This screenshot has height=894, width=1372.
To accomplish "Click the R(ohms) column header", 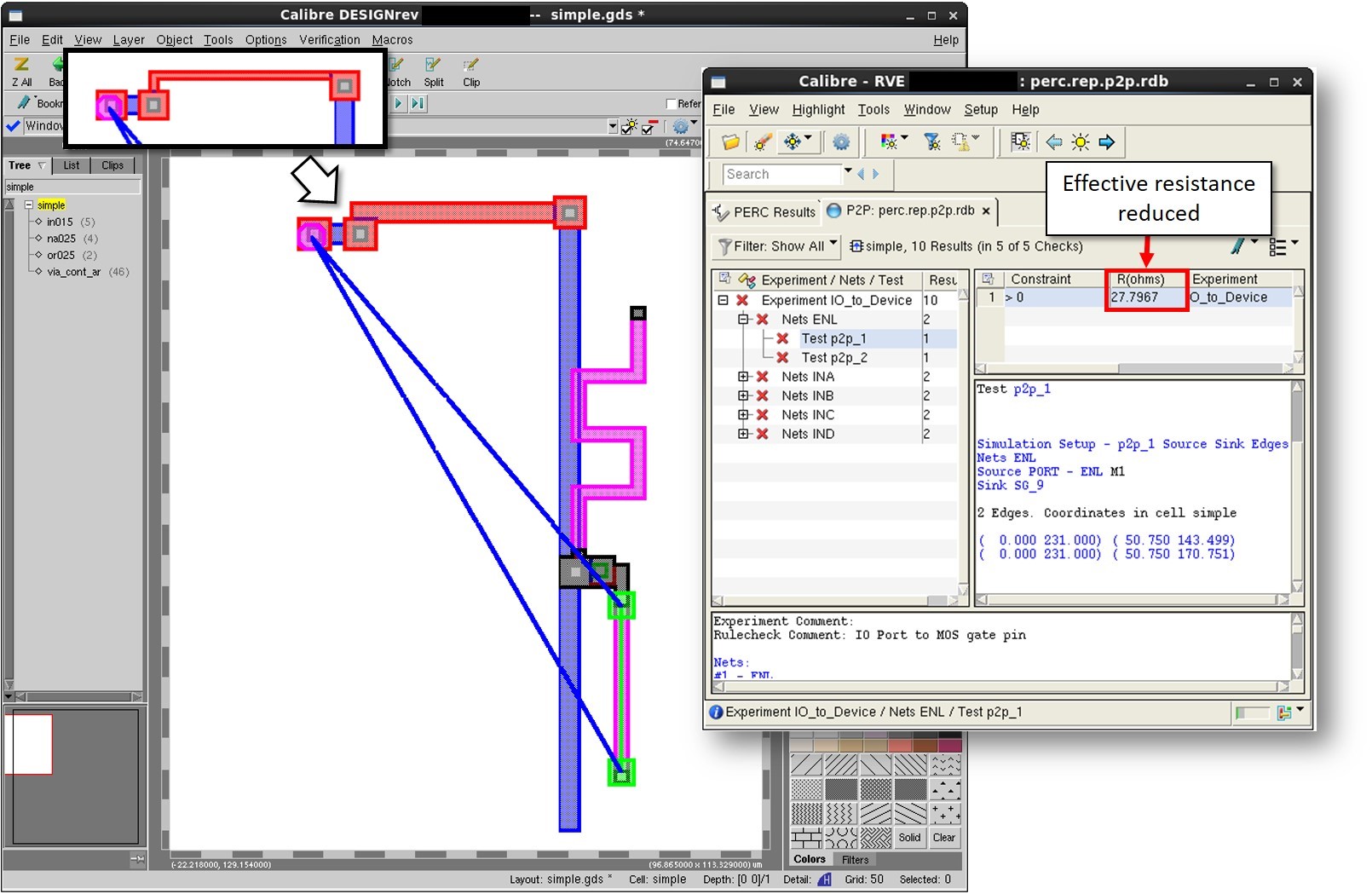I will point(1141,280).
